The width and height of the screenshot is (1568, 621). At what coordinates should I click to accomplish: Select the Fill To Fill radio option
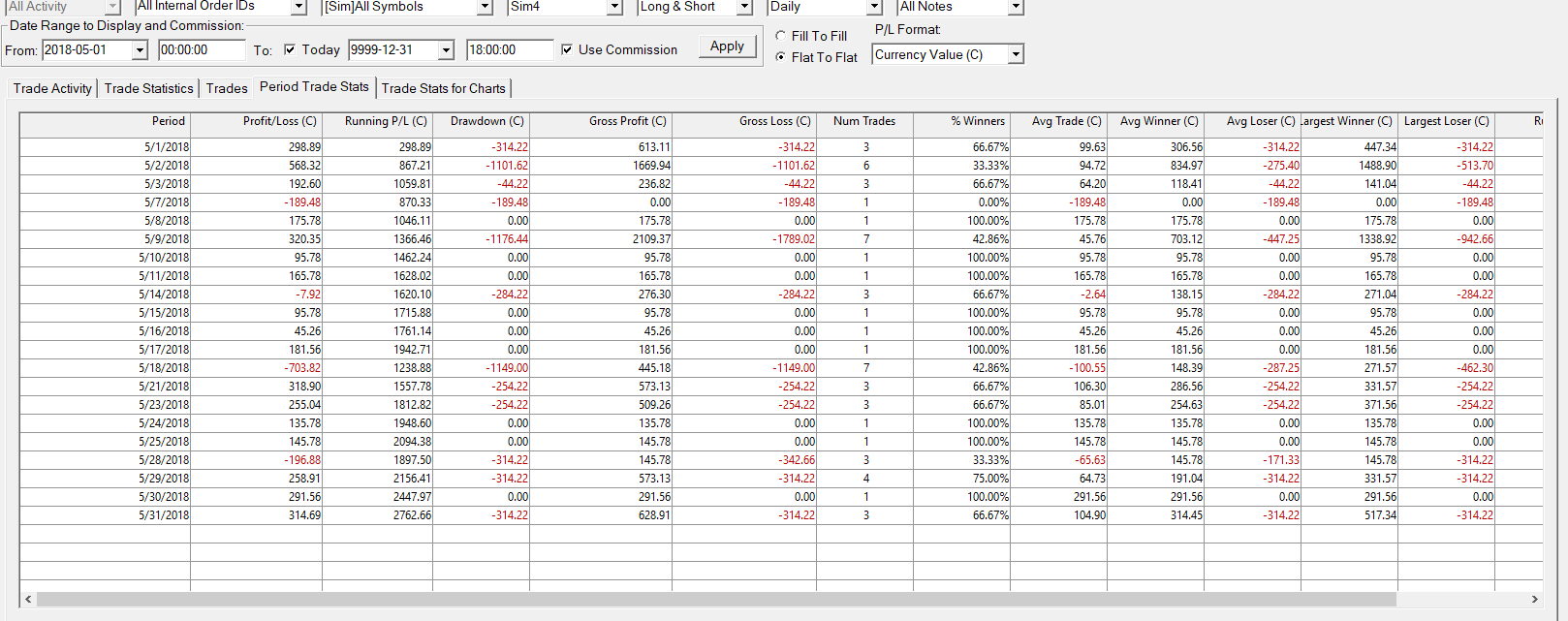click(x=781, y=36)
